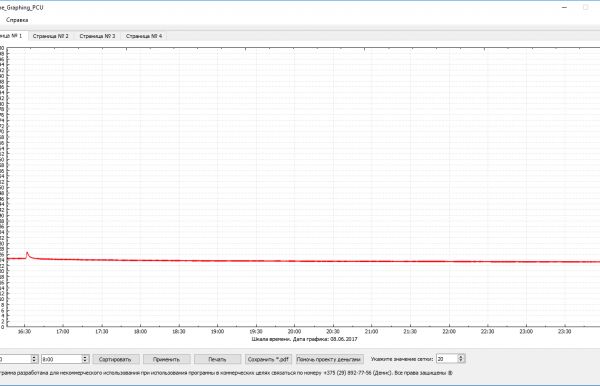Viewport: 600px width, 386px height.
Task: Click the 17:00 time axis label
Action: pos(63,331)
